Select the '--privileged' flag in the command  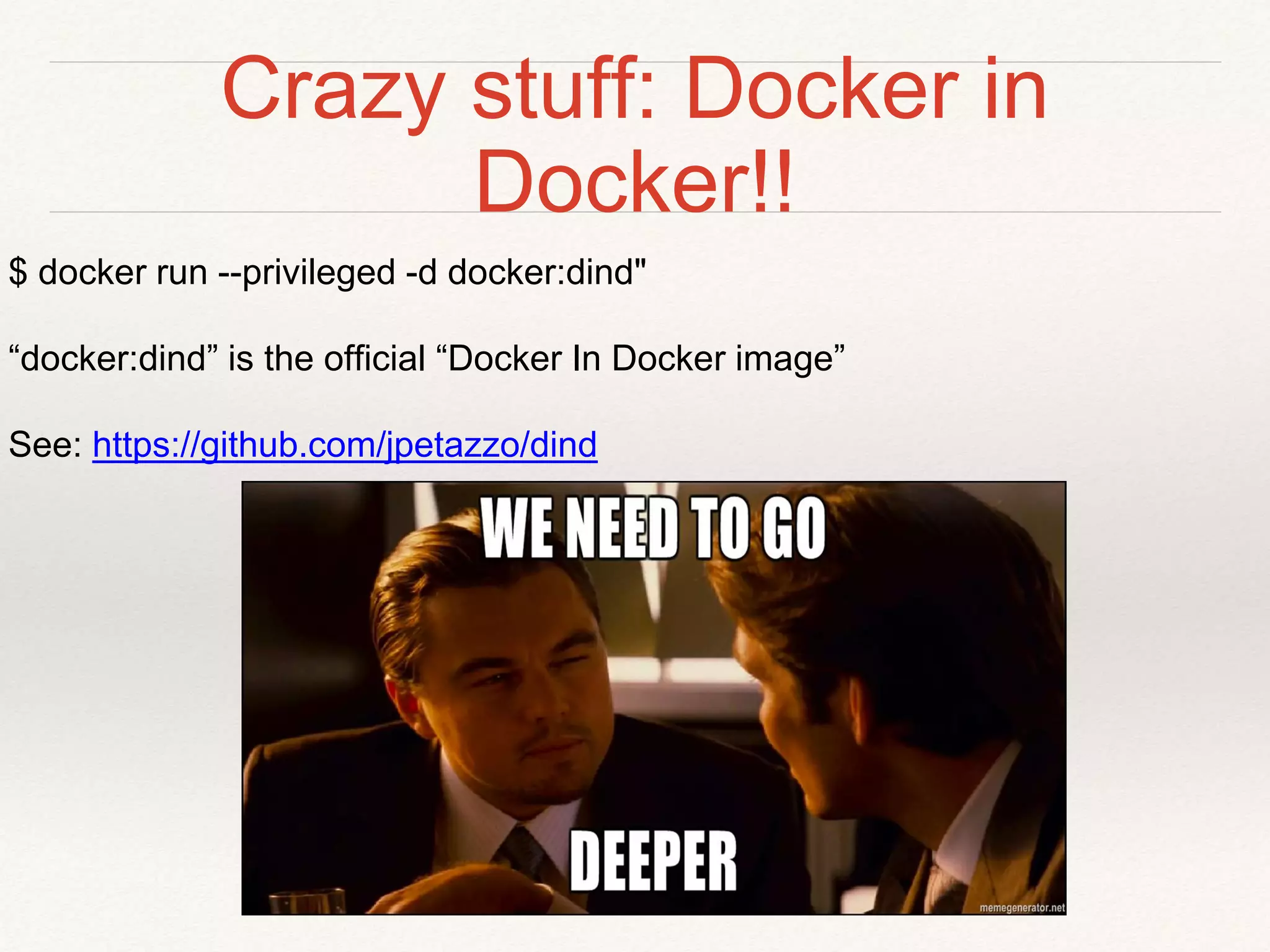point(308,273)
